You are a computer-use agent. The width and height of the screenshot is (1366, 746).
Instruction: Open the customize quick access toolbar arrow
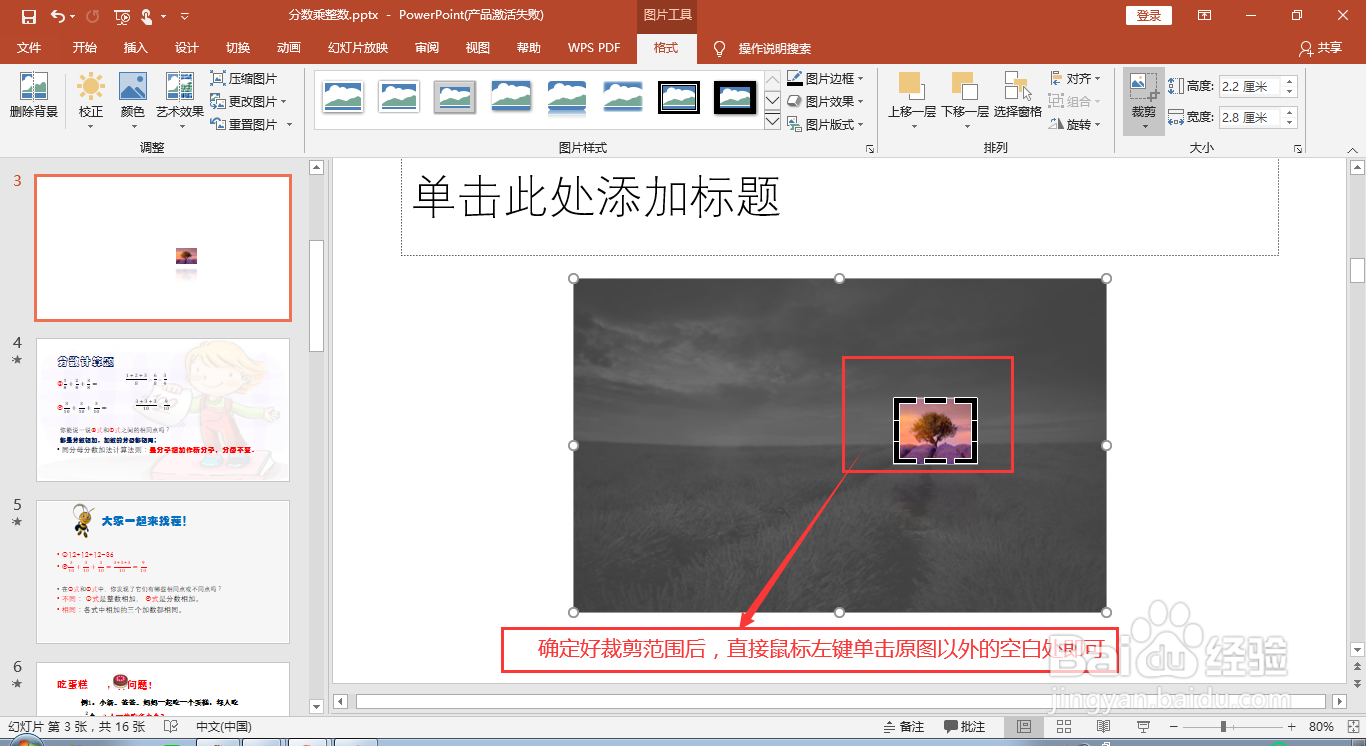[x=185, y=17]
